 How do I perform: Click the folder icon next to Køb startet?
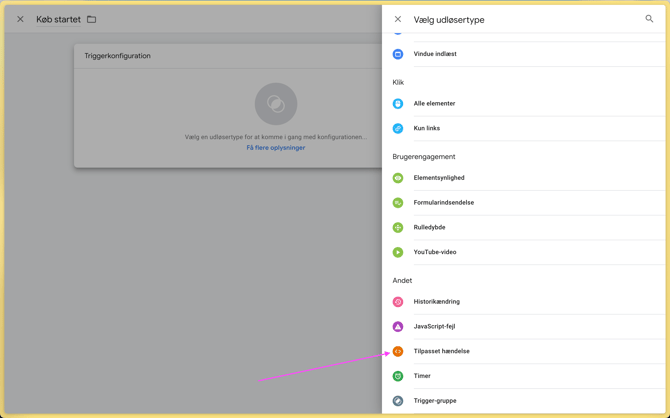(x=92, y=19)
